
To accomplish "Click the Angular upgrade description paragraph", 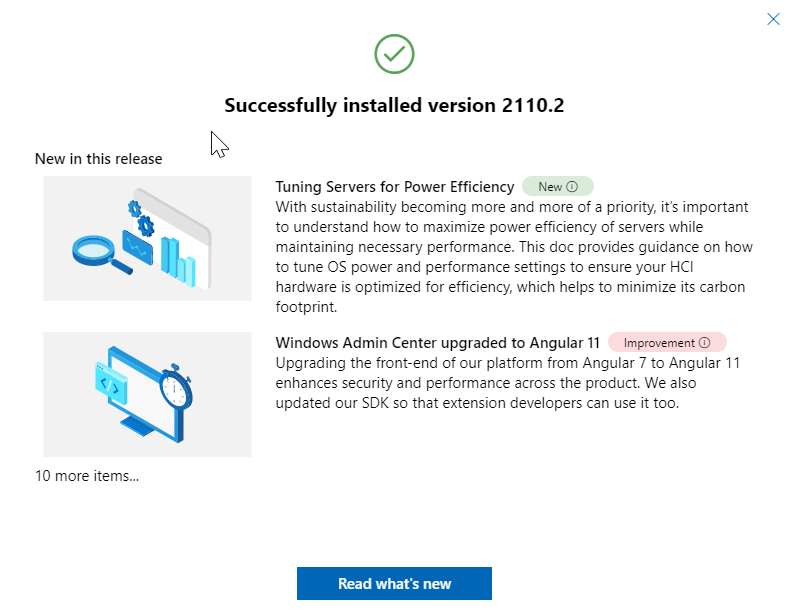I will (507, 383).
